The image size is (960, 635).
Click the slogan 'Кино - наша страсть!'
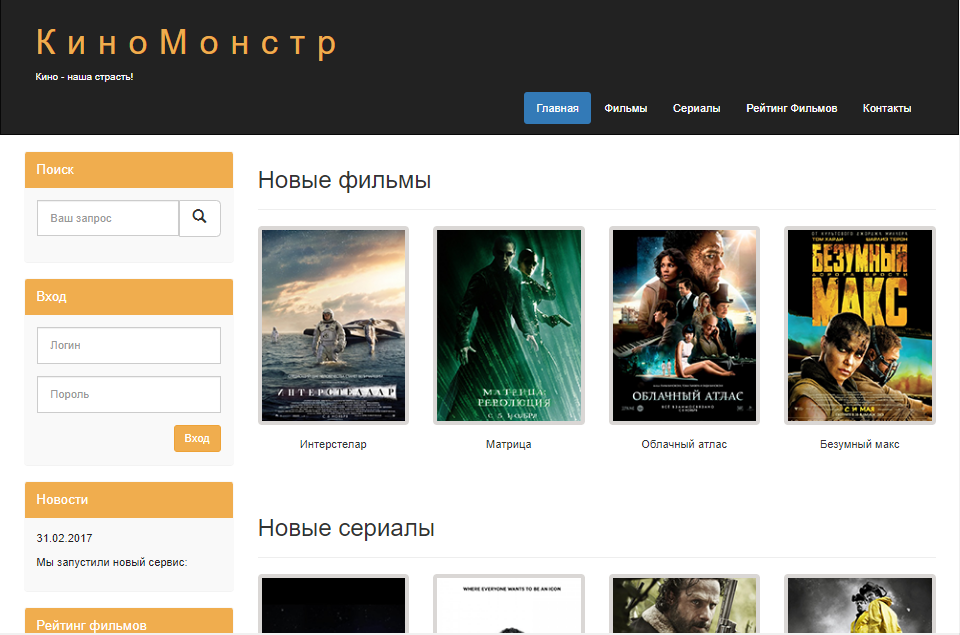[84, 77]
